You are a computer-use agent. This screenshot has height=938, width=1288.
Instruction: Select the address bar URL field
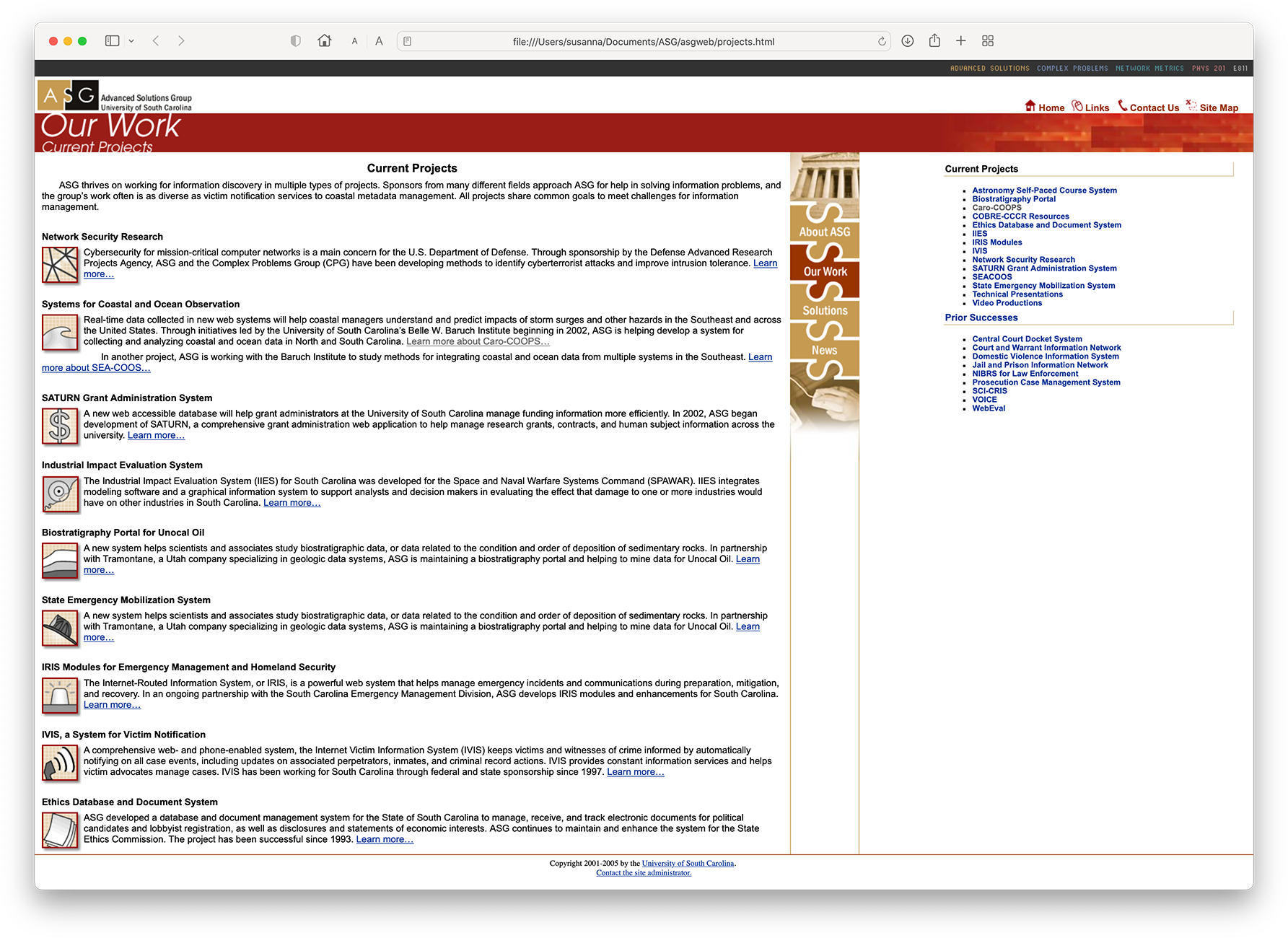pos(644,42)
